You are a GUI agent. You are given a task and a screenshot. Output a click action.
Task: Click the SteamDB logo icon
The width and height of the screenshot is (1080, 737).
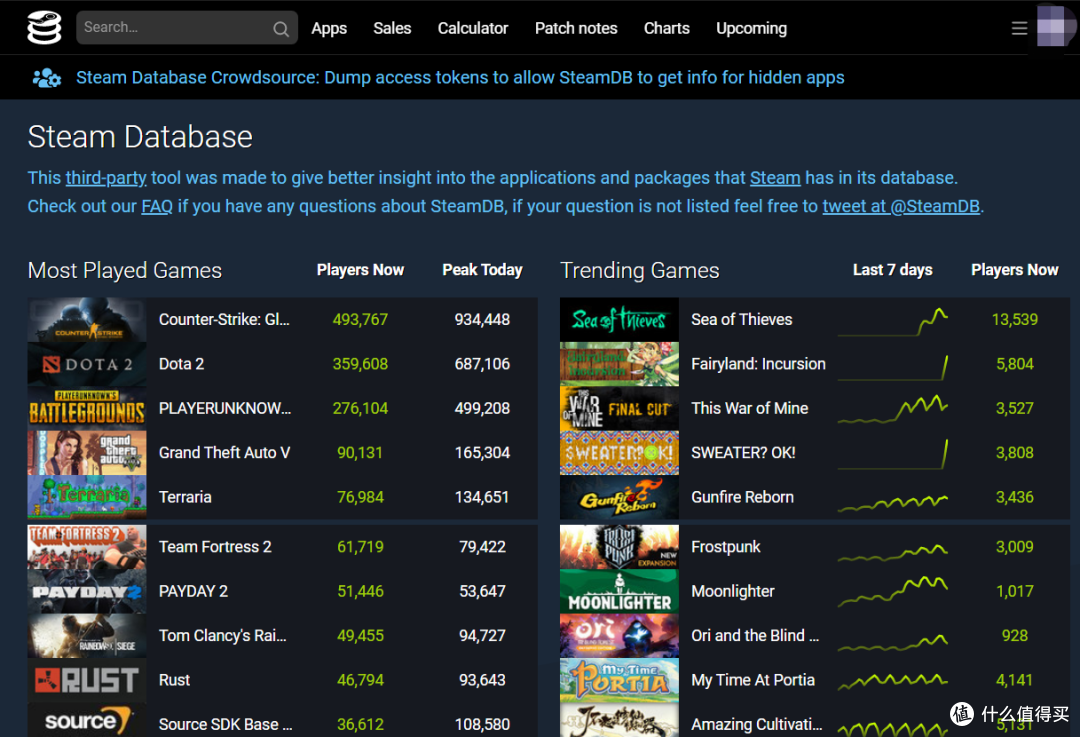coord(43,28)
